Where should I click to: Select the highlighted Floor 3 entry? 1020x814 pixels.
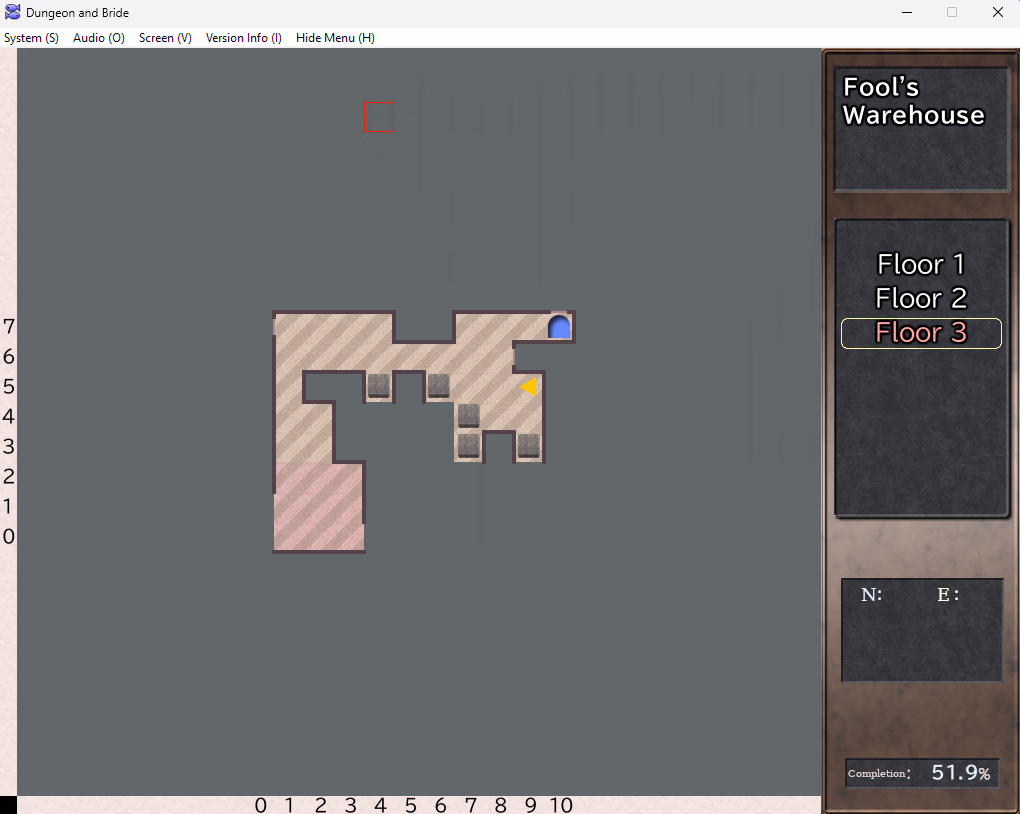point(921,333)
